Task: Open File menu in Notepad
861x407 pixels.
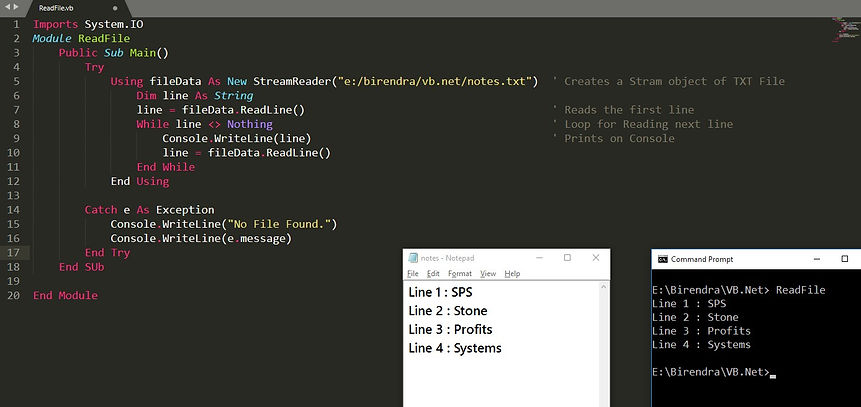Action: 413,274
